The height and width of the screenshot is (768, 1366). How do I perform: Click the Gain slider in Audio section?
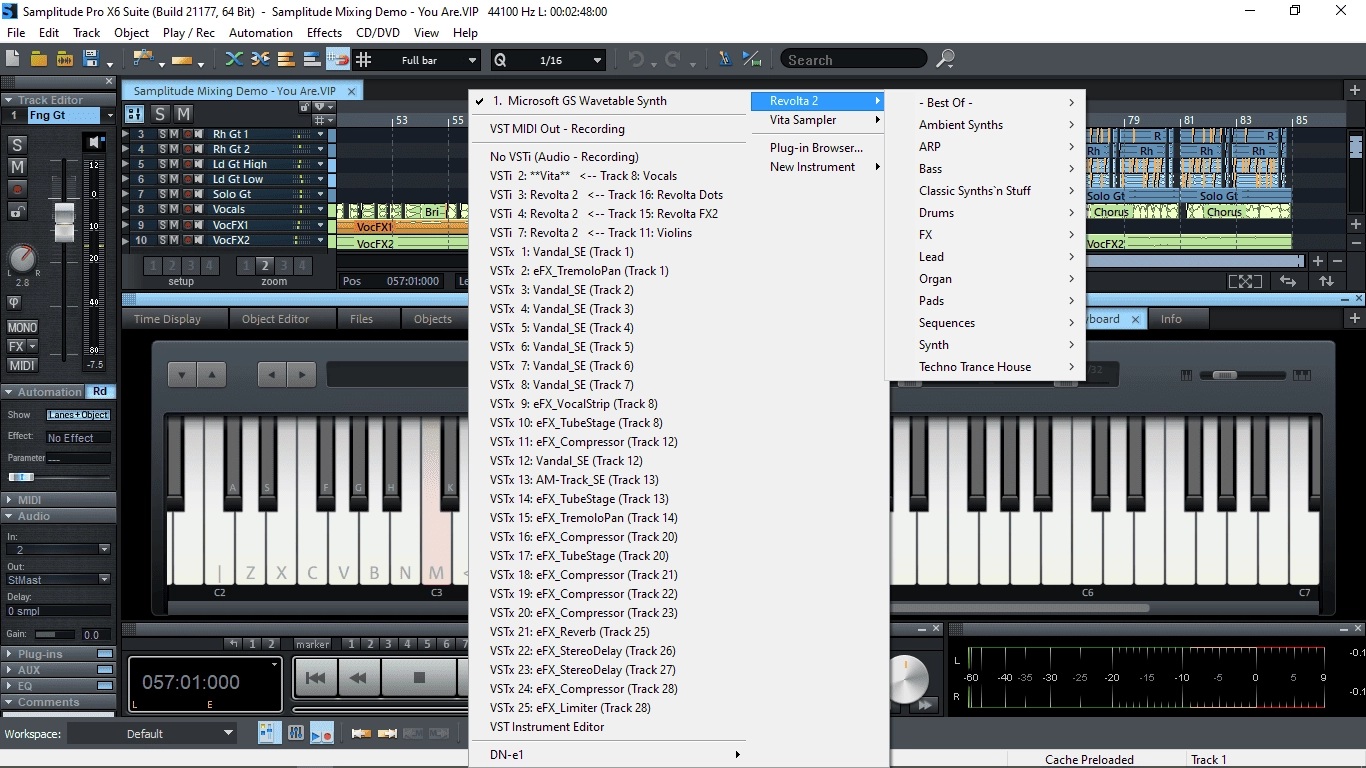tap(55, 634)
